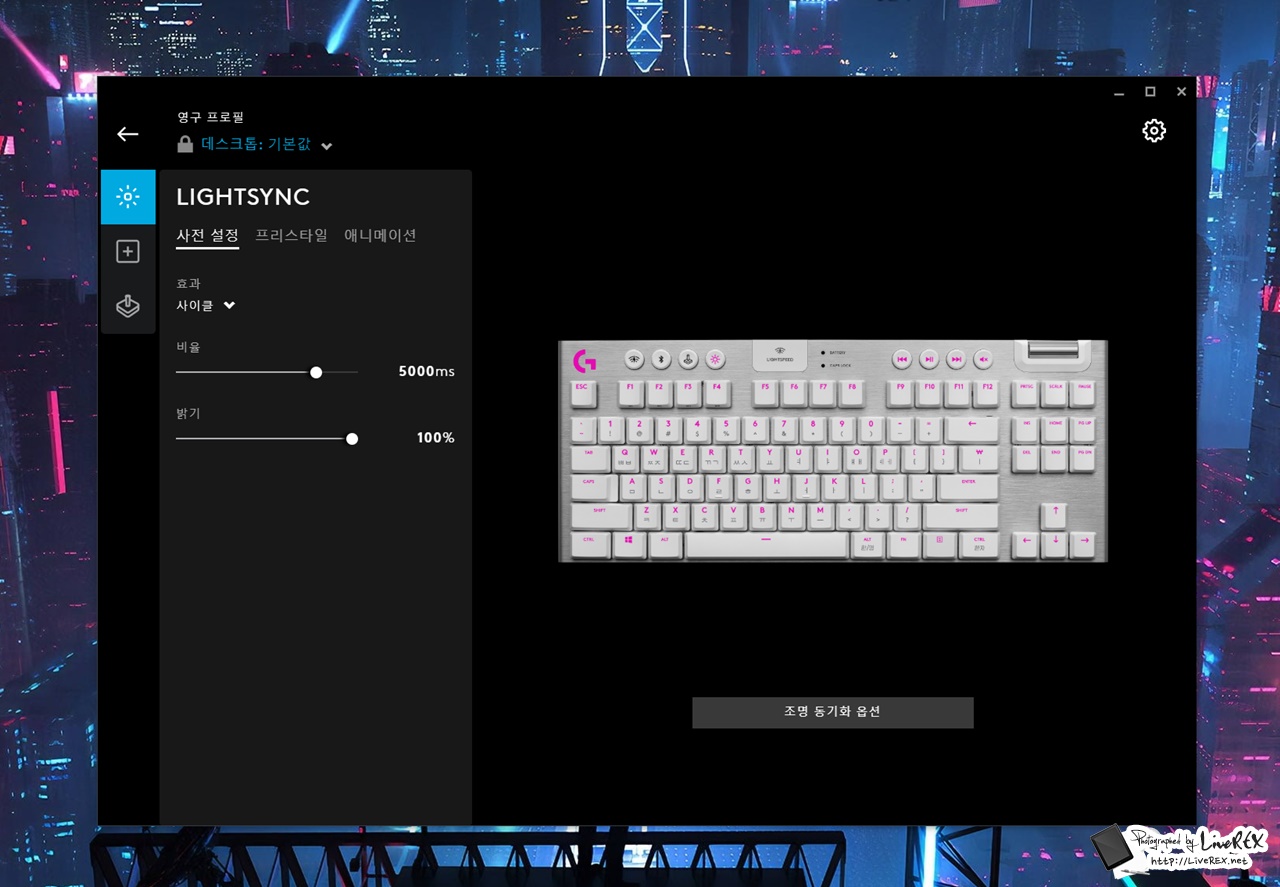Screen dimensions: 1280x887
Task: Click the F1 key on keyboard image
Action: [x=631, y=392]
